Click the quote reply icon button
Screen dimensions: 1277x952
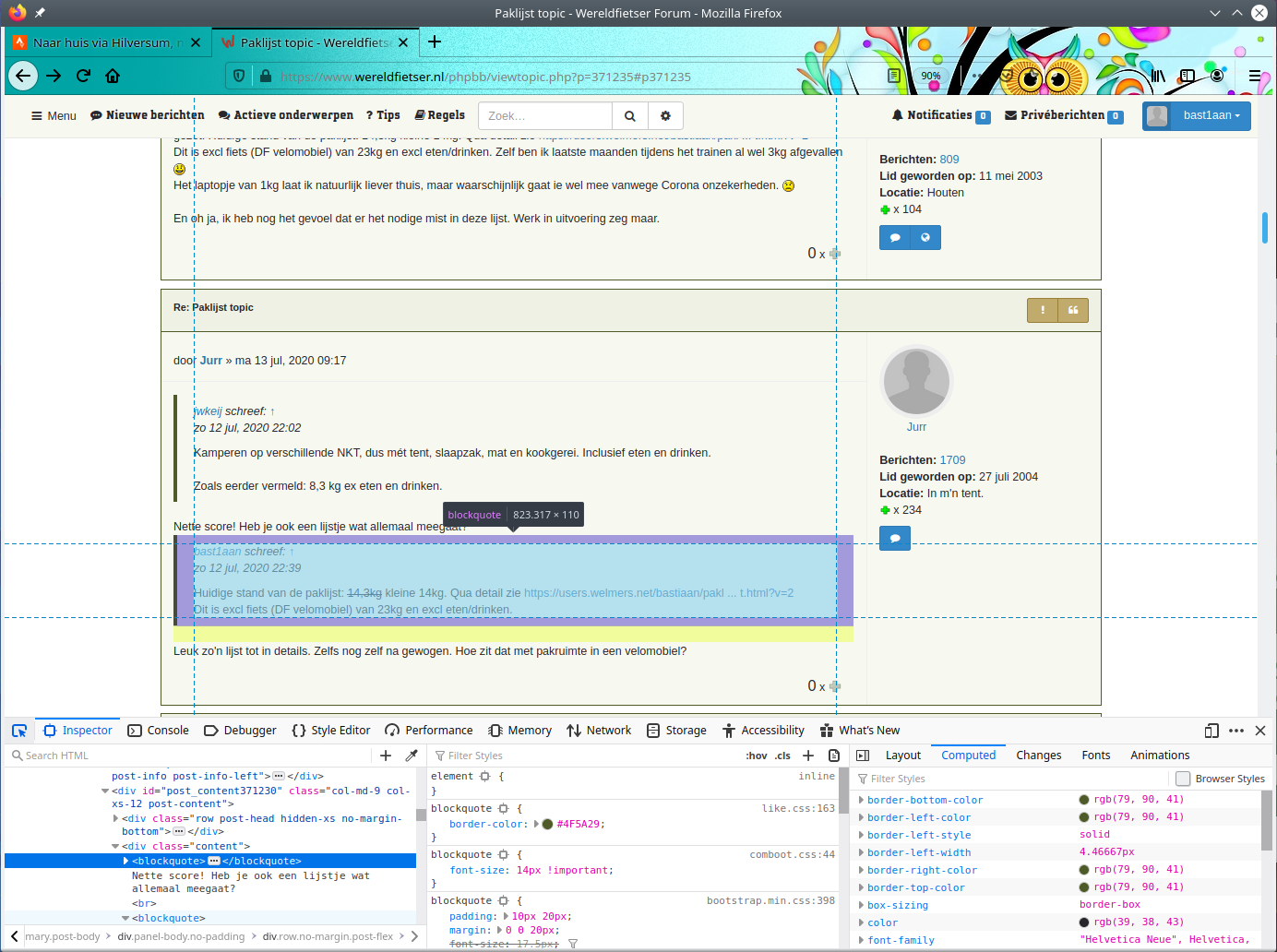coord(1073,311)
